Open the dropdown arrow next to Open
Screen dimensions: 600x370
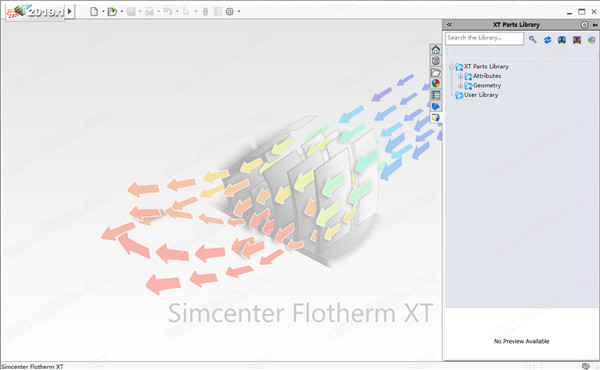[122, 11]
